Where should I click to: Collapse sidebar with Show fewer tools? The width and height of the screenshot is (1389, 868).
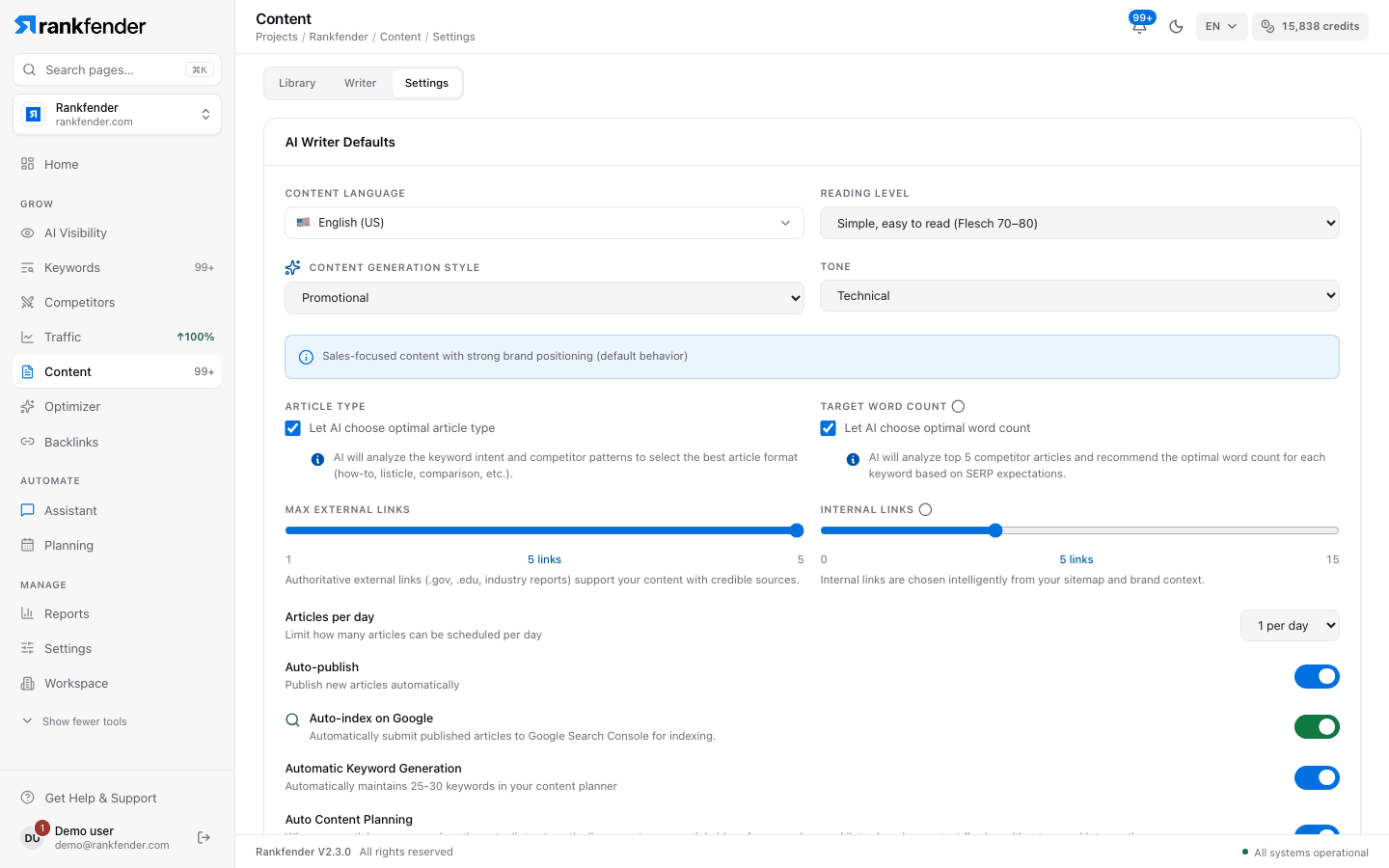(75, 721)
